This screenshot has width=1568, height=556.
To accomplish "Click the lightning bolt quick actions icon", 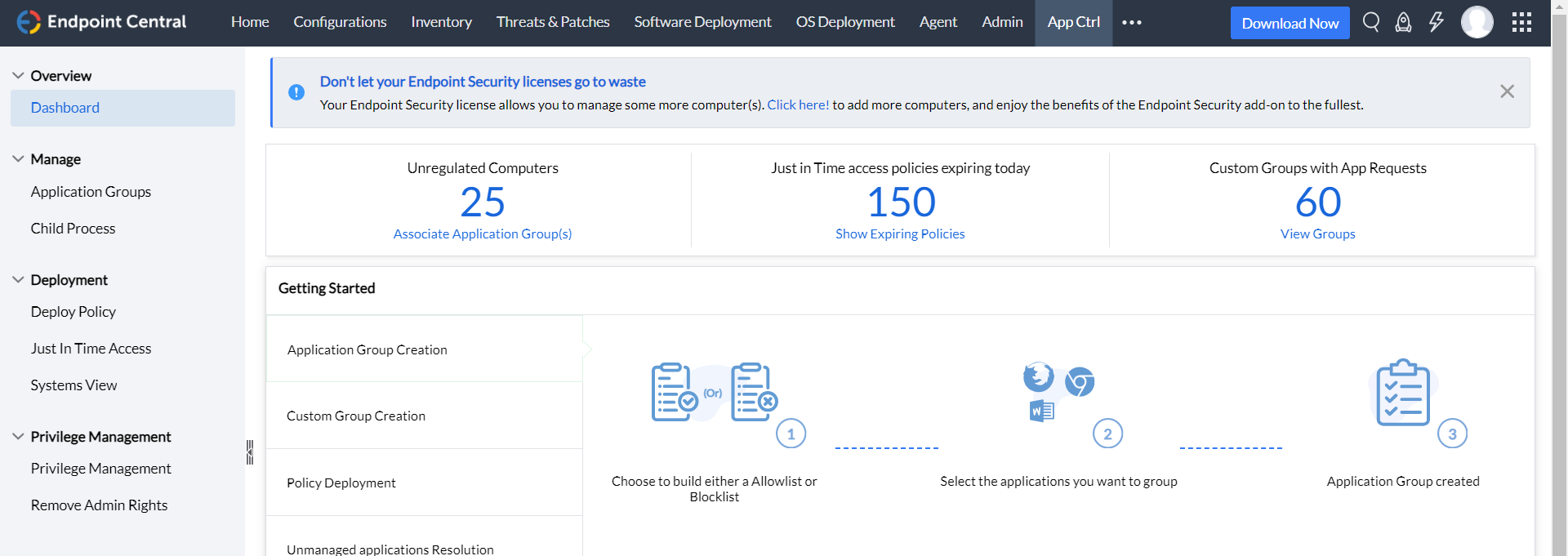I will (1436, 22).
